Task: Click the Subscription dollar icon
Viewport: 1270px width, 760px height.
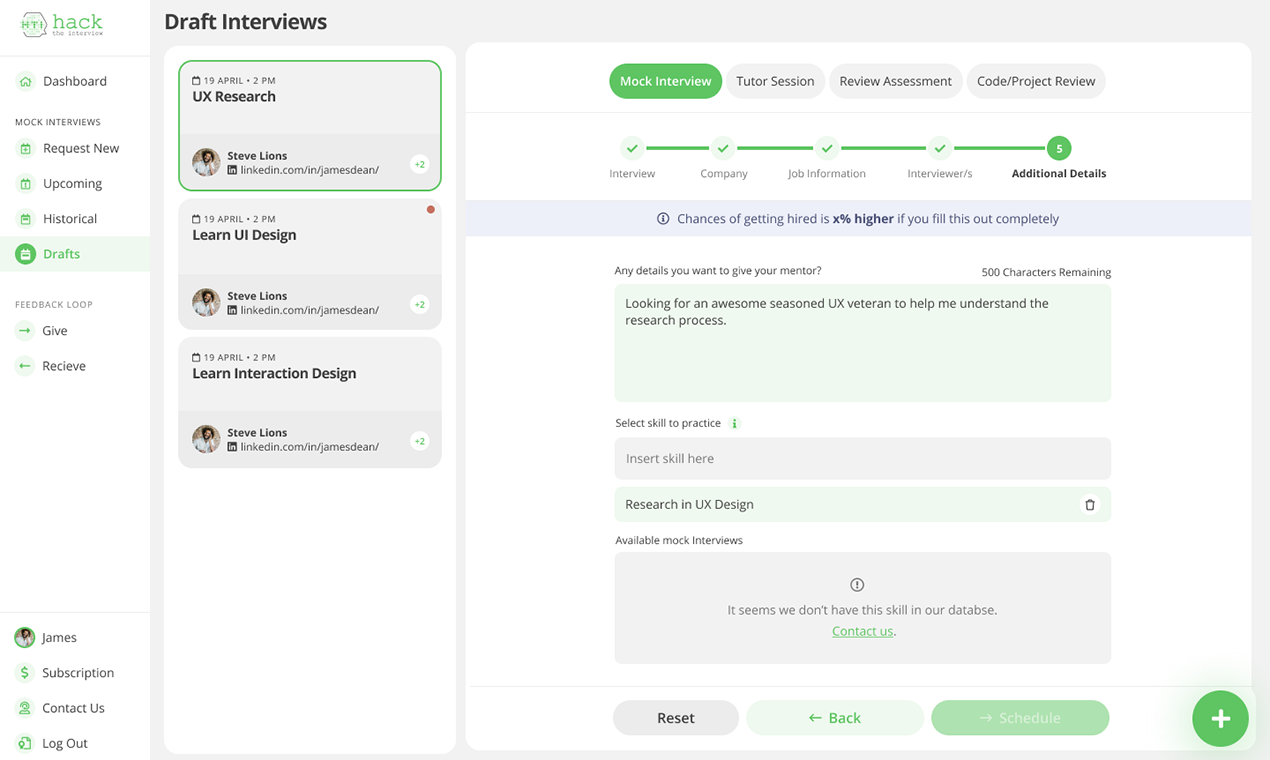Action: tap(25, 673)
